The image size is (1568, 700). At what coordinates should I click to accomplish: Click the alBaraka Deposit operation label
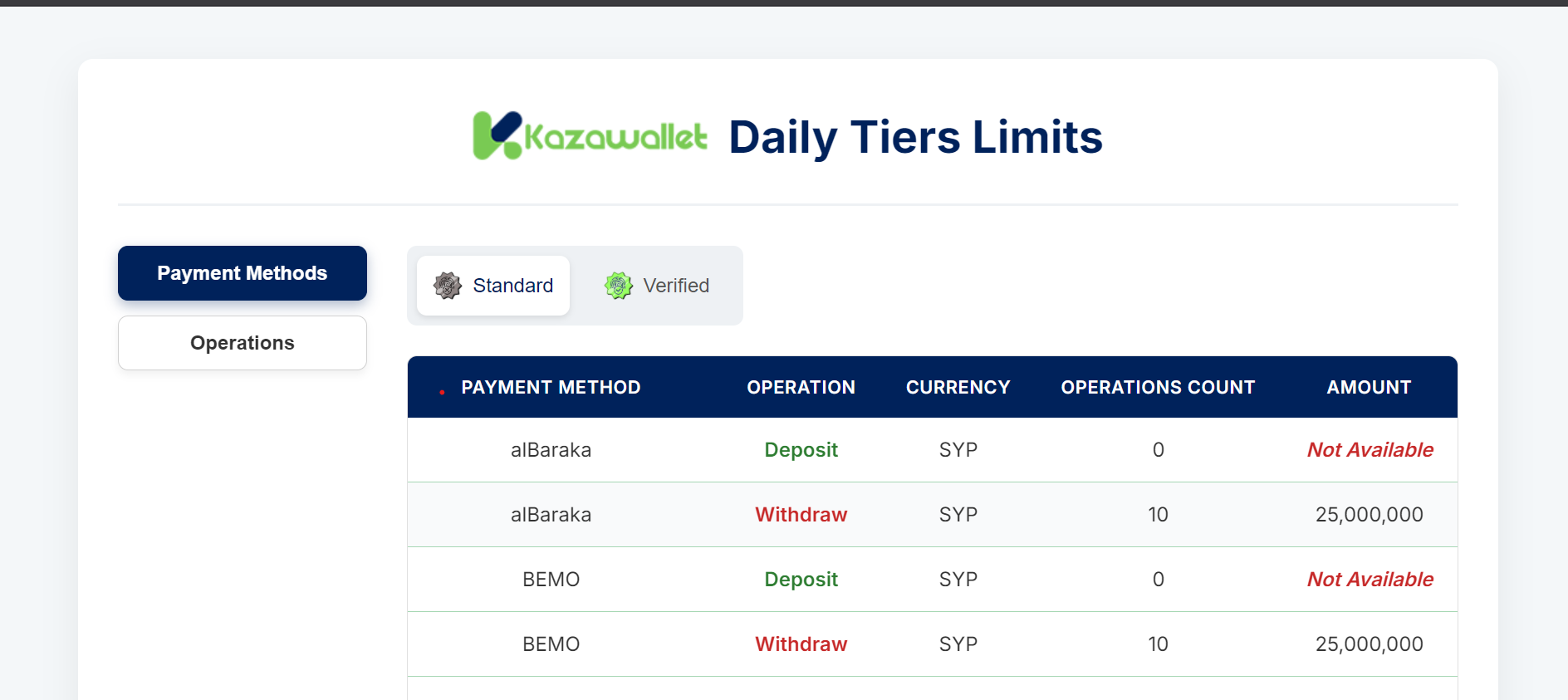pos(801,450)
